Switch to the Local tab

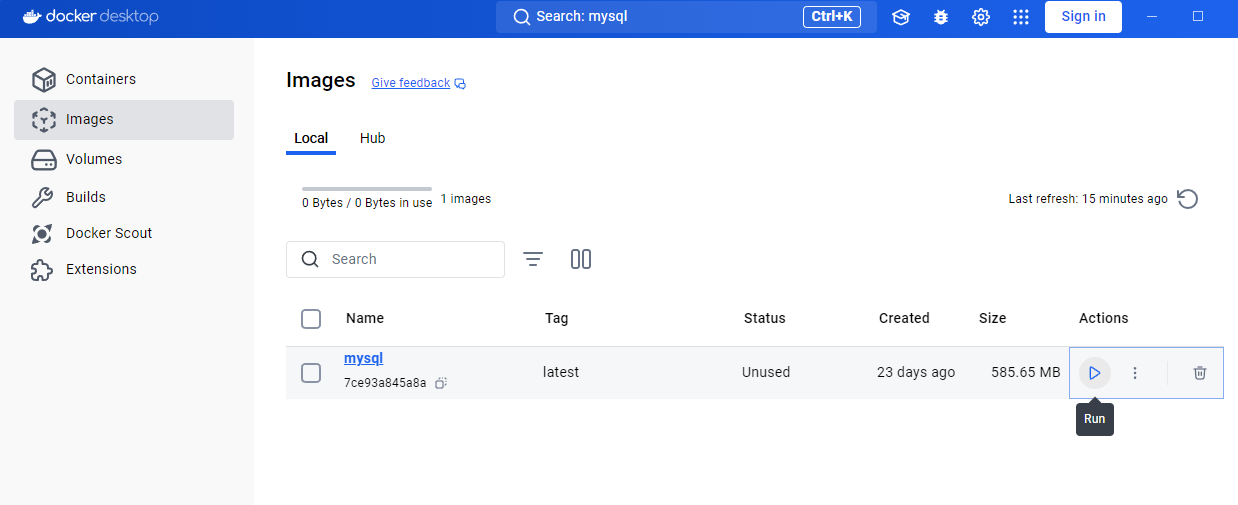[311, 138]
